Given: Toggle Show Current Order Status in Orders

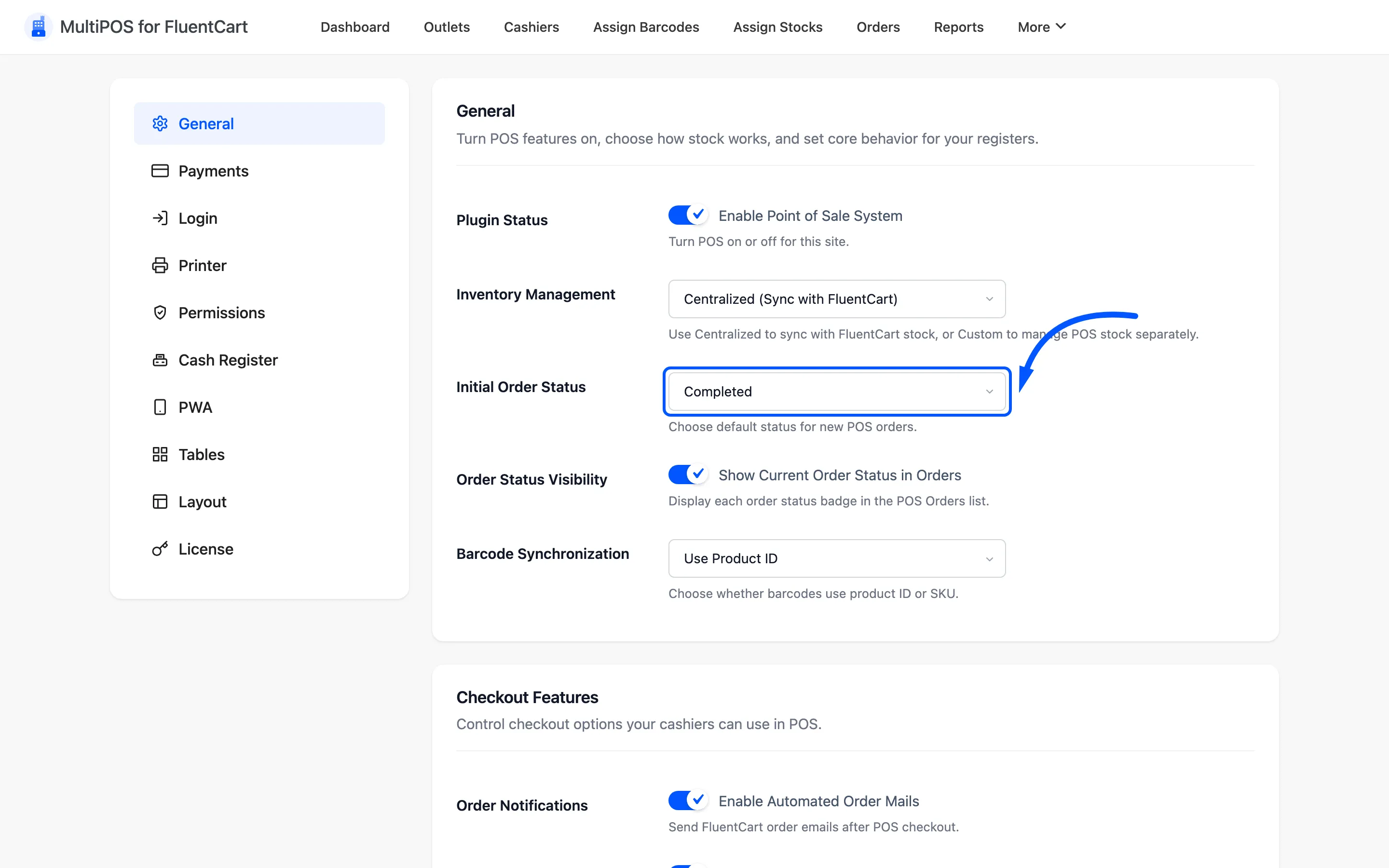Looking at the screenshot, I should (x=688, y=475).
